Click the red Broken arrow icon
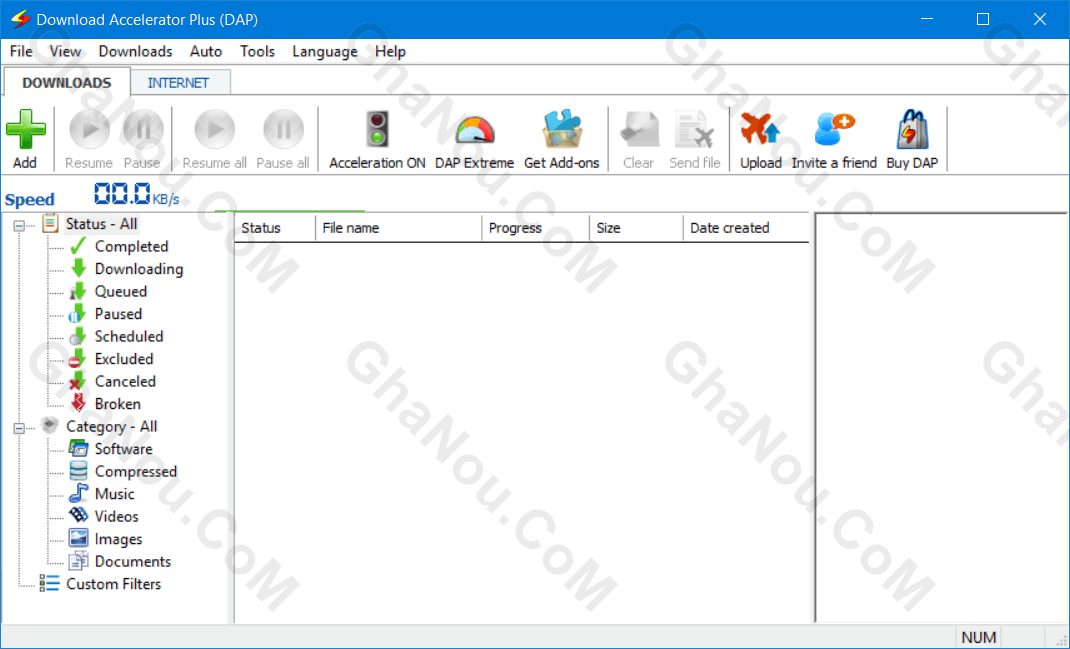 coord(78,403)
